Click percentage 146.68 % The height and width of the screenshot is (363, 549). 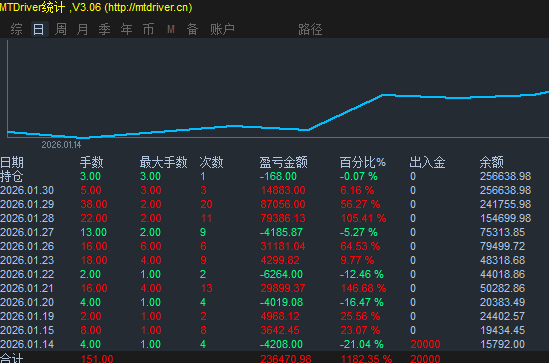point(363,288)
